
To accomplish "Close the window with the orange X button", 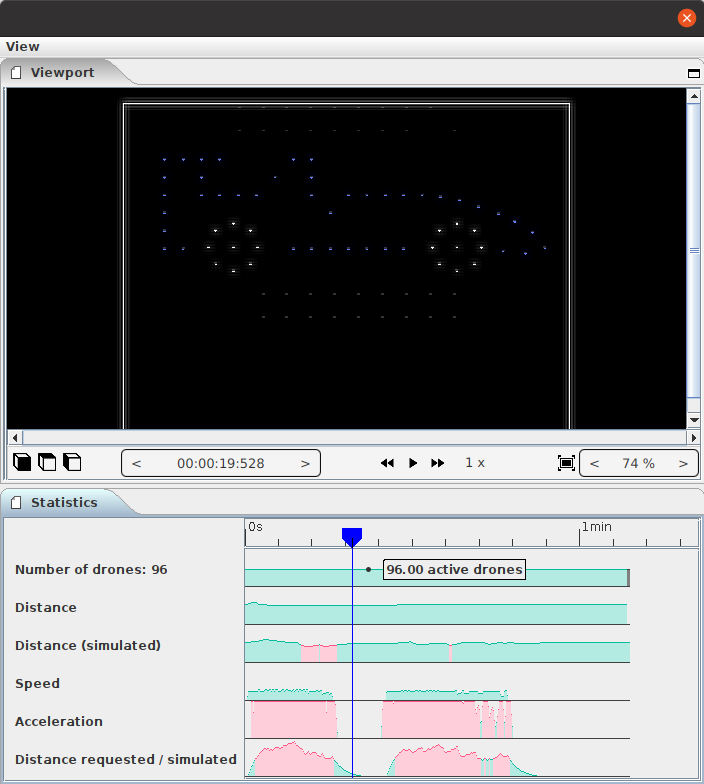I will coord(686,18).
